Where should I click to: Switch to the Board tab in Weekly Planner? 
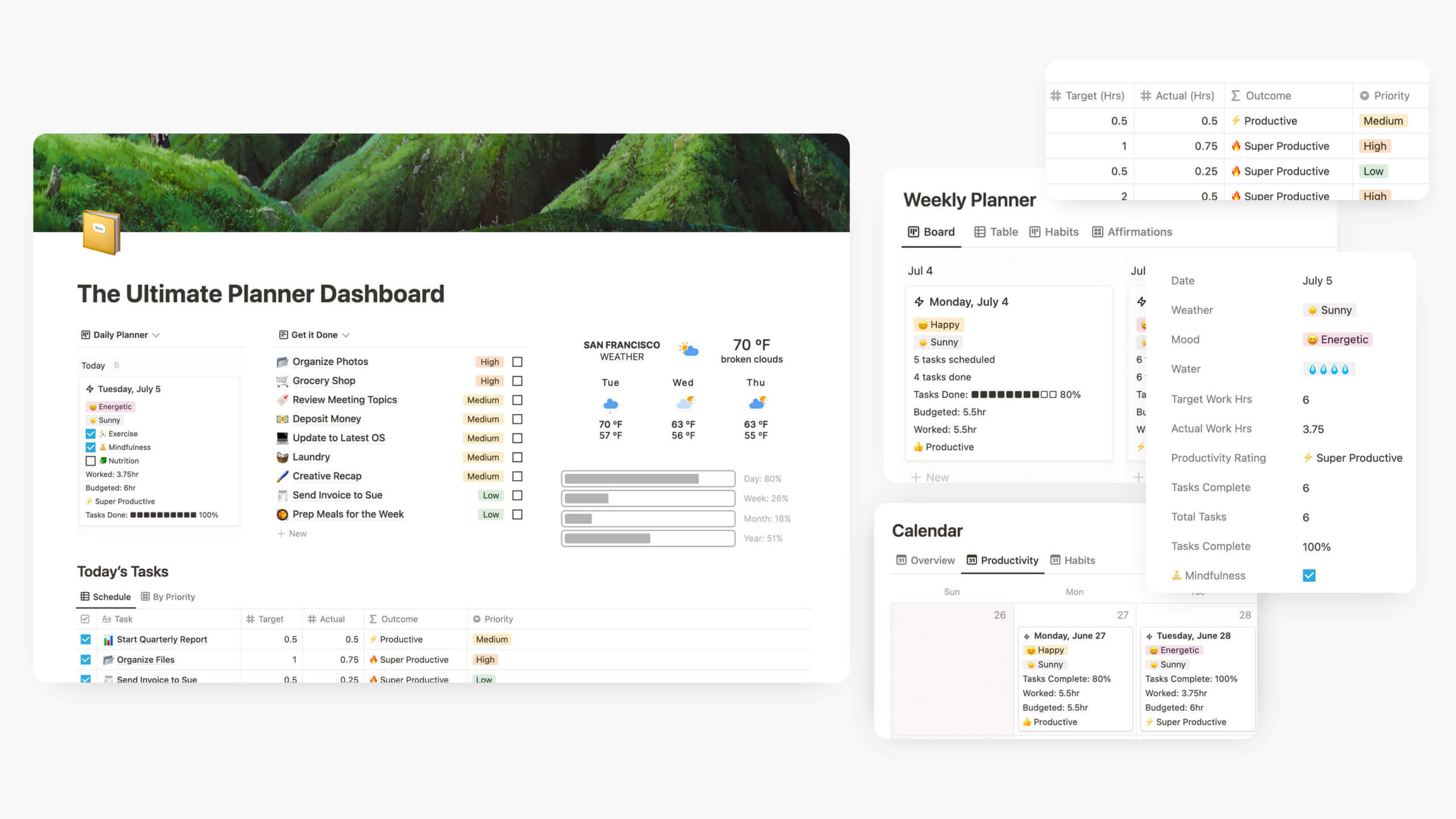pos(931,231)
